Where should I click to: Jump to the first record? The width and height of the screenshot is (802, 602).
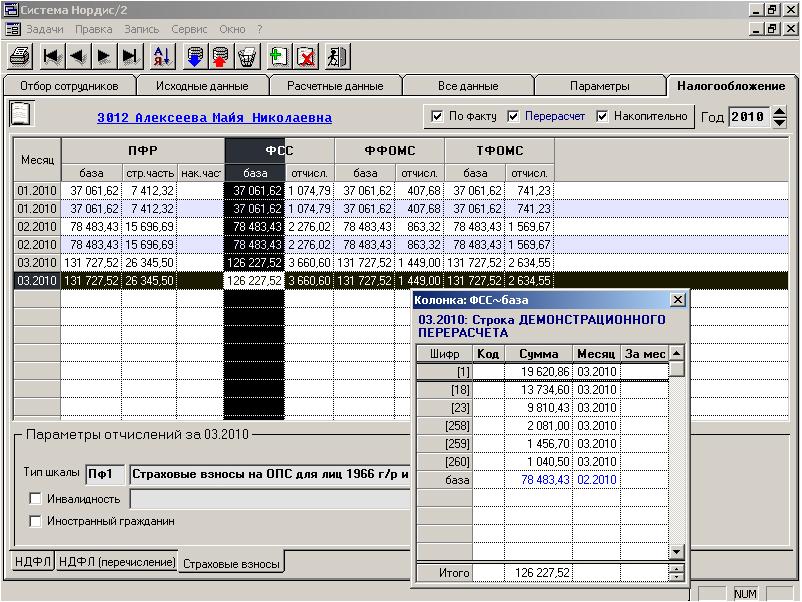click(x=52, y=56)
